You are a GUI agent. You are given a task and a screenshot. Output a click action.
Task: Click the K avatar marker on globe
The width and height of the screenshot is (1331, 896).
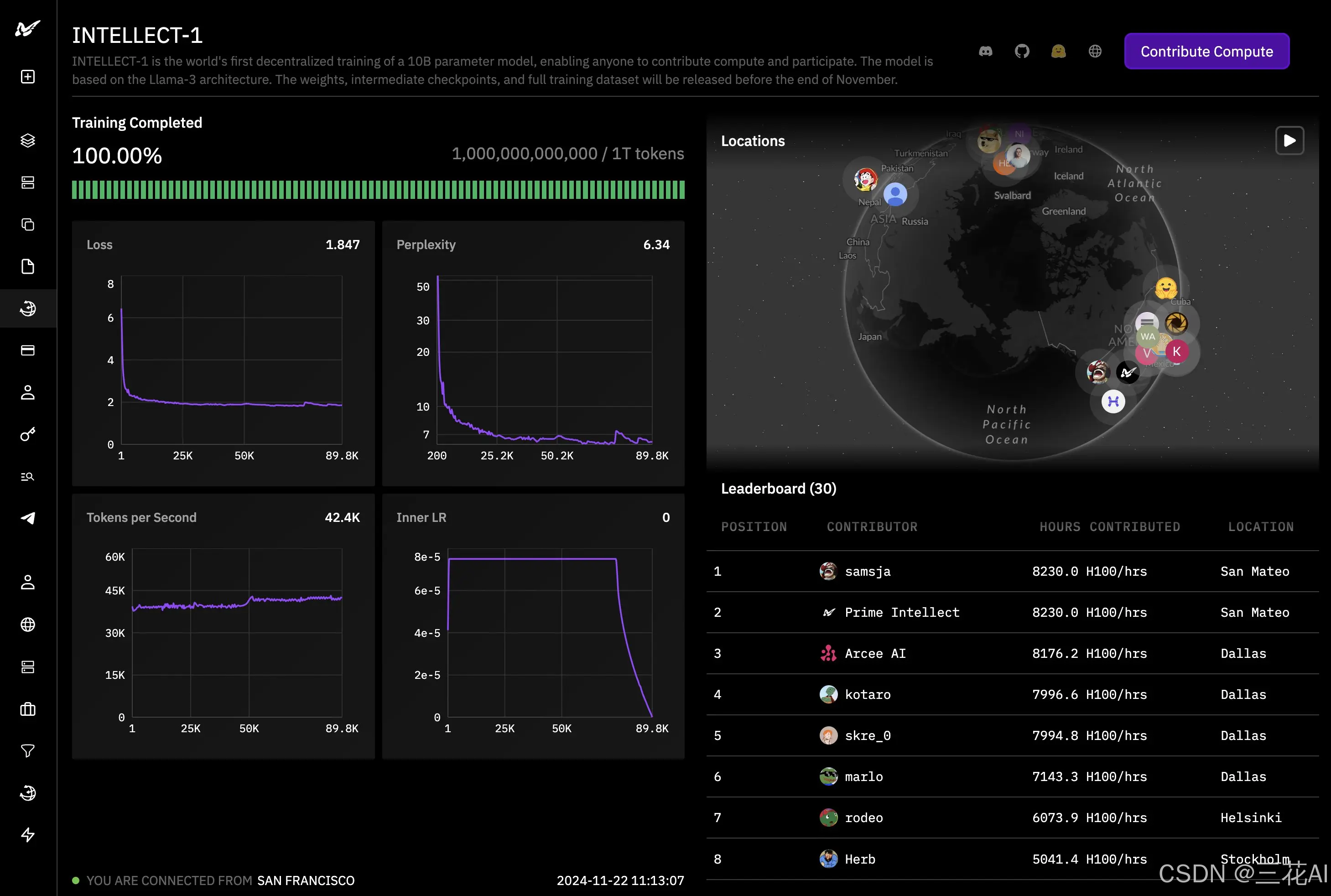1177,351
